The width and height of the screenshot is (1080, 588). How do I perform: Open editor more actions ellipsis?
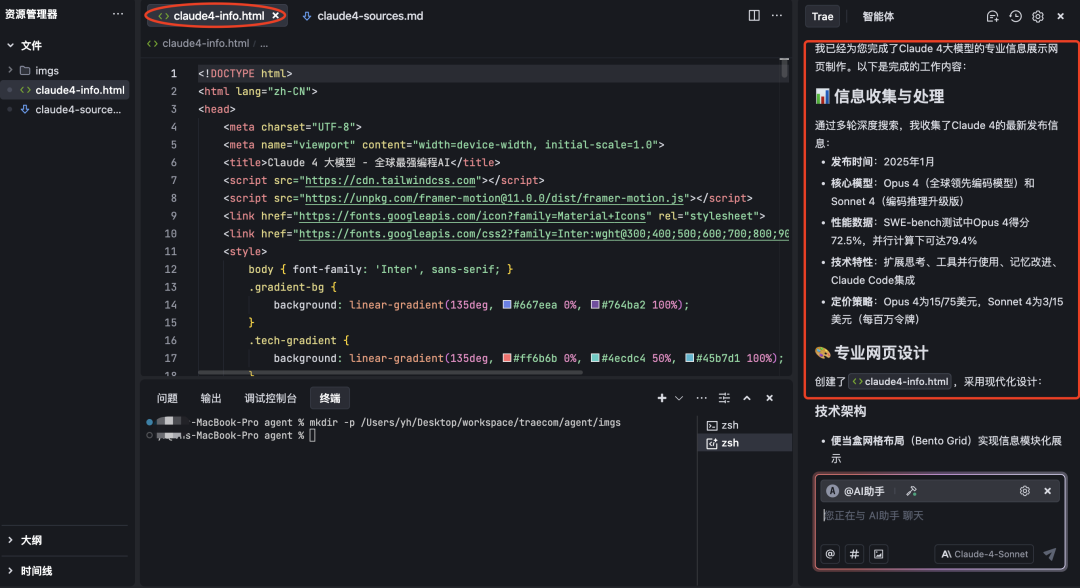[x=777, y=15]
